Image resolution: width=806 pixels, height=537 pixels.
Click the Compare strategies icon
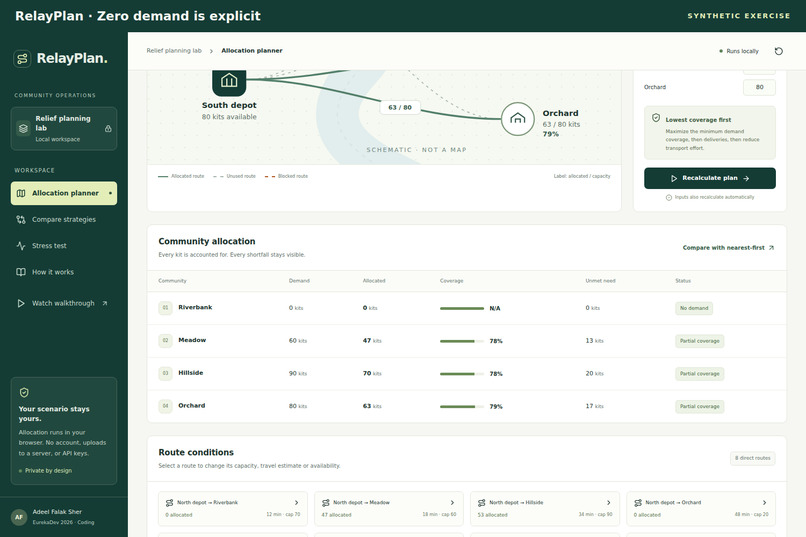(x=21, y=219)
